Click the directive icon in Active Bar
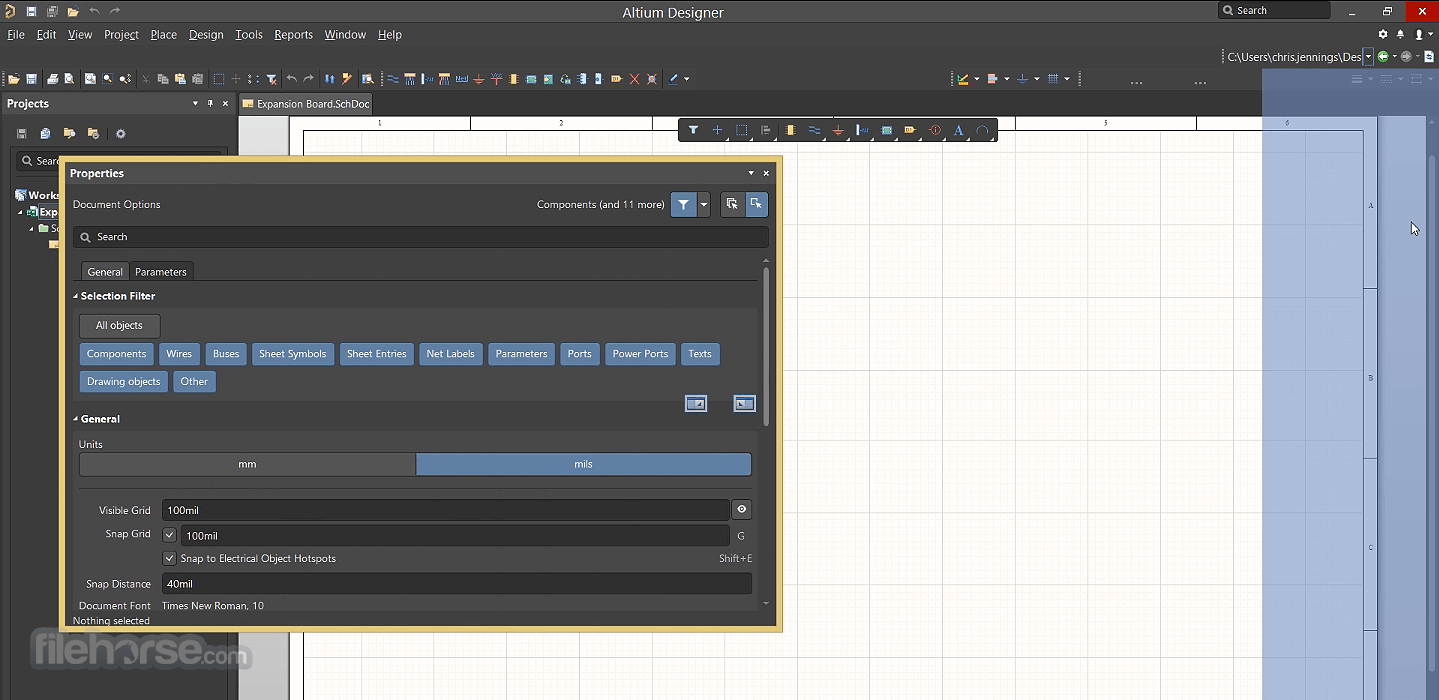 coord(935,130)
